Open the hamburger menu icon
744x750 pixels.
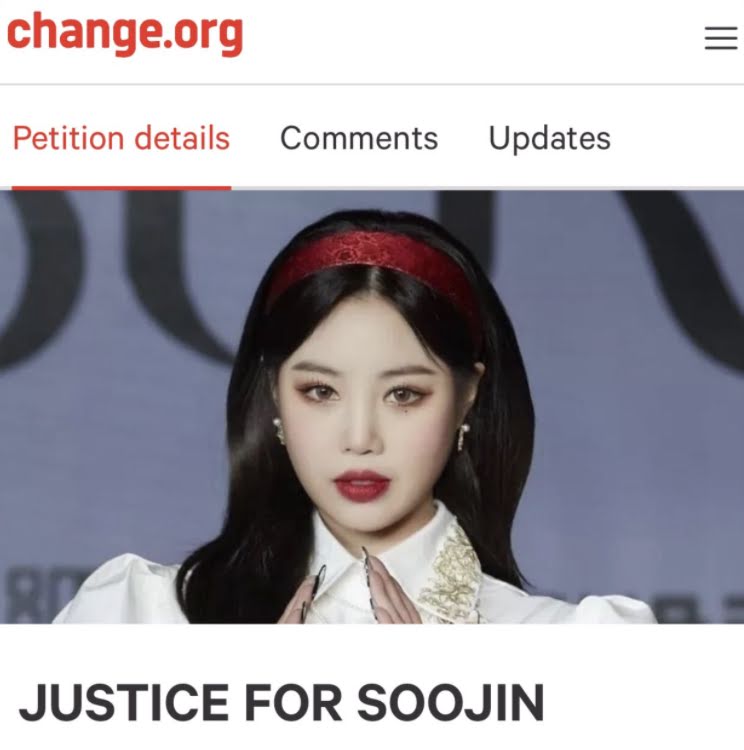coord(721,38)
